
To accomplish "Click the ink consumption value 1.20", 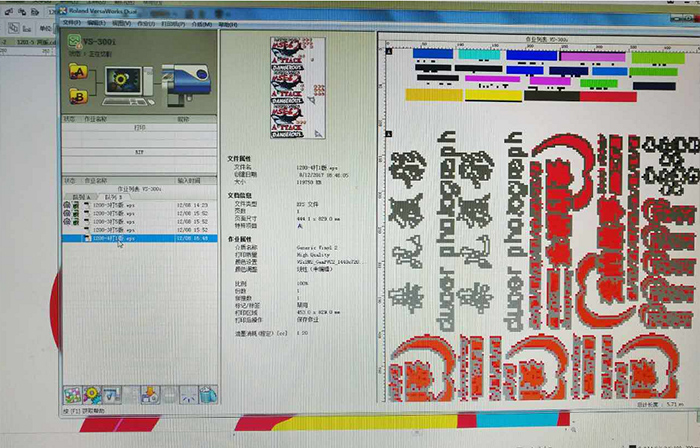I will point(302,333).
